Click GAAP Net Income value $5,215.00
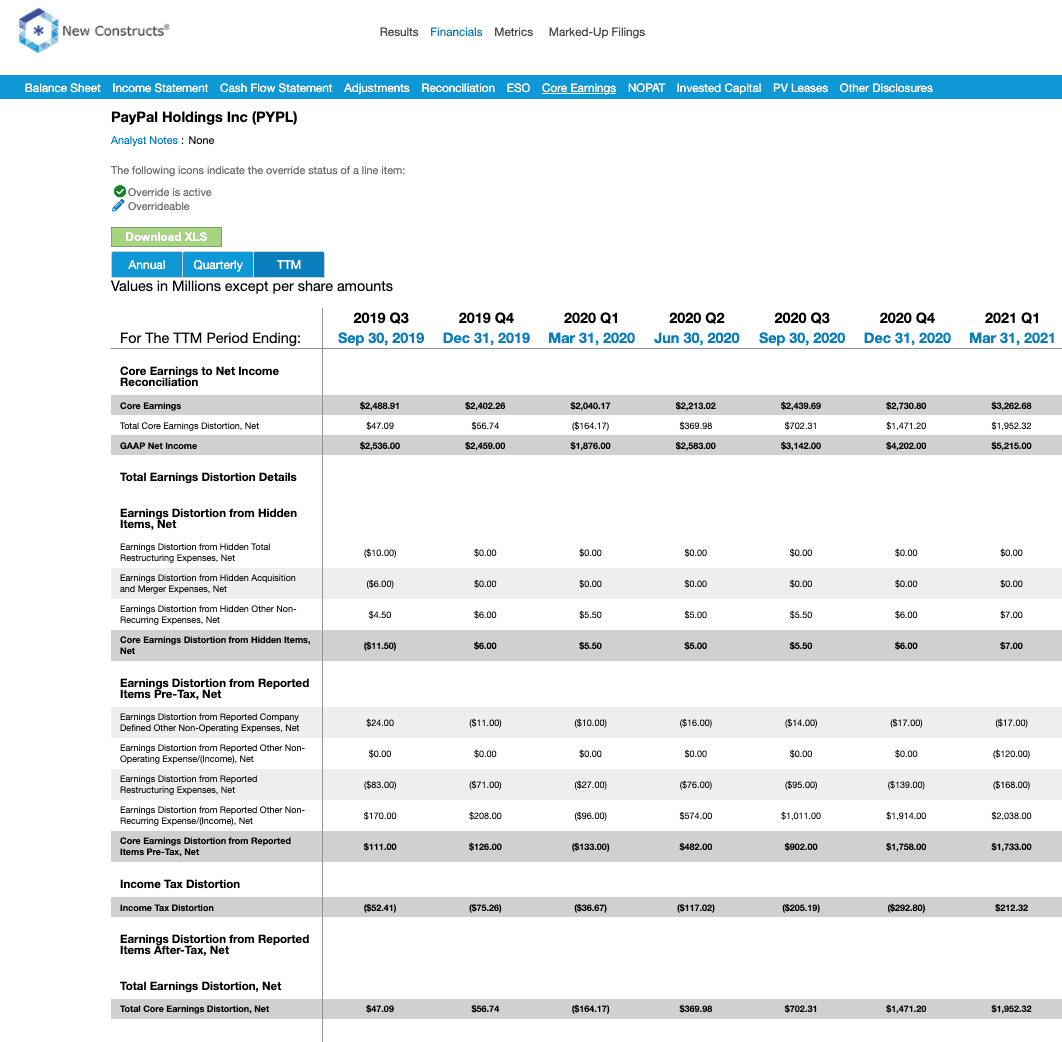 [x=1011, y=446]
